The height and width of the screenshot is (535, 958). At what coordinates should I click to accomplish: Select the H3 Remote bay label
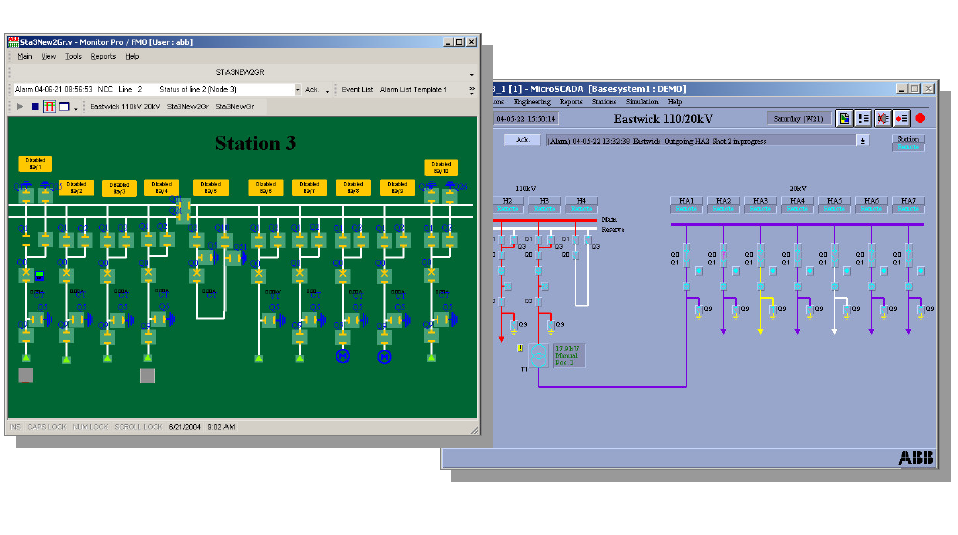click(x=544, y=205)
